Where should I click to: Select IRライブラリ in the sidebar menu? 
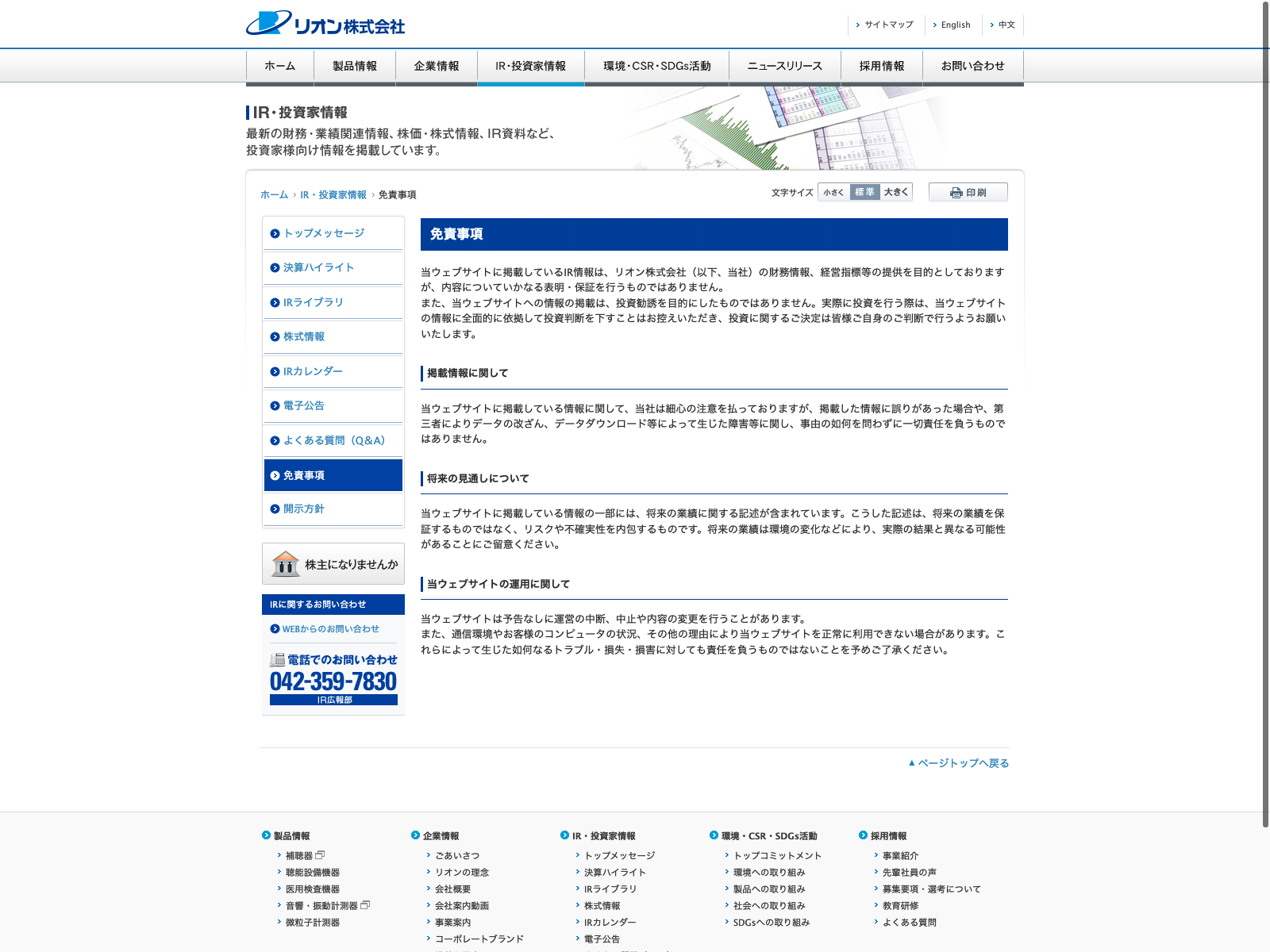pyautogui.click(x=314, y=302)
